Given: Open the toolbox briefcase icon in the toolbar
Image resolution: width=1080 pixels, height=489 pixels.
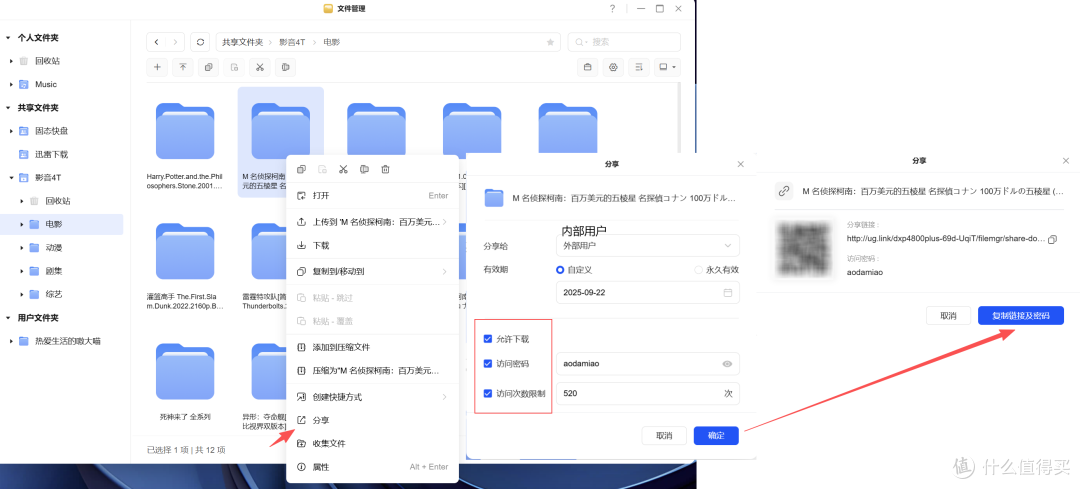Looking at the screenshot, I should point(588,67).
